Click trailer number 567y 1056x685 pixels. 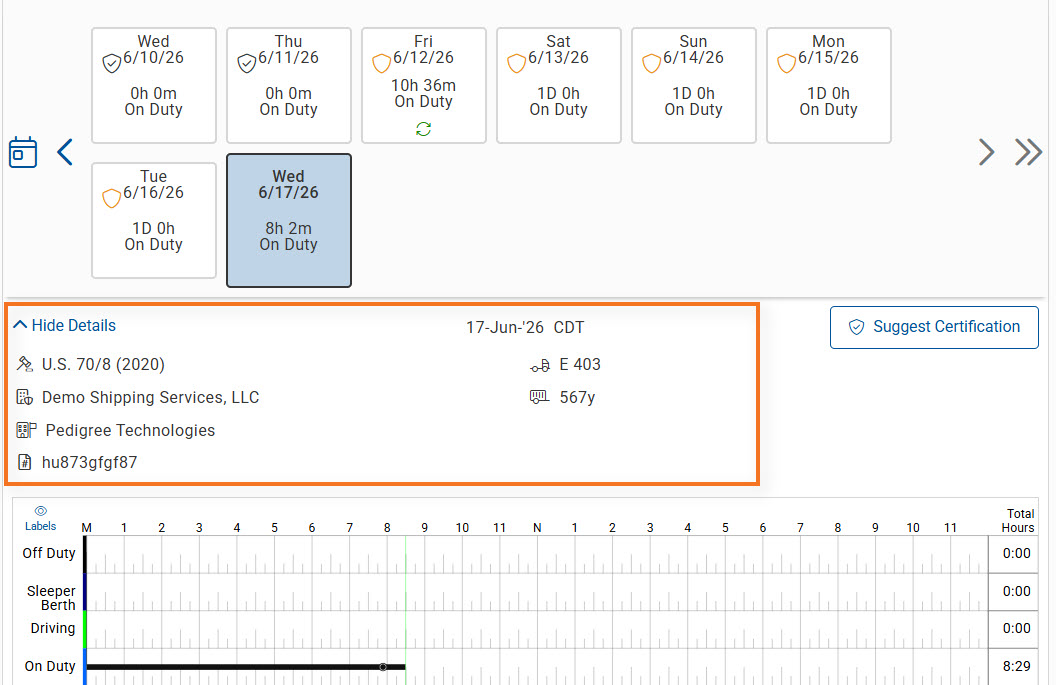coord(577,397)
